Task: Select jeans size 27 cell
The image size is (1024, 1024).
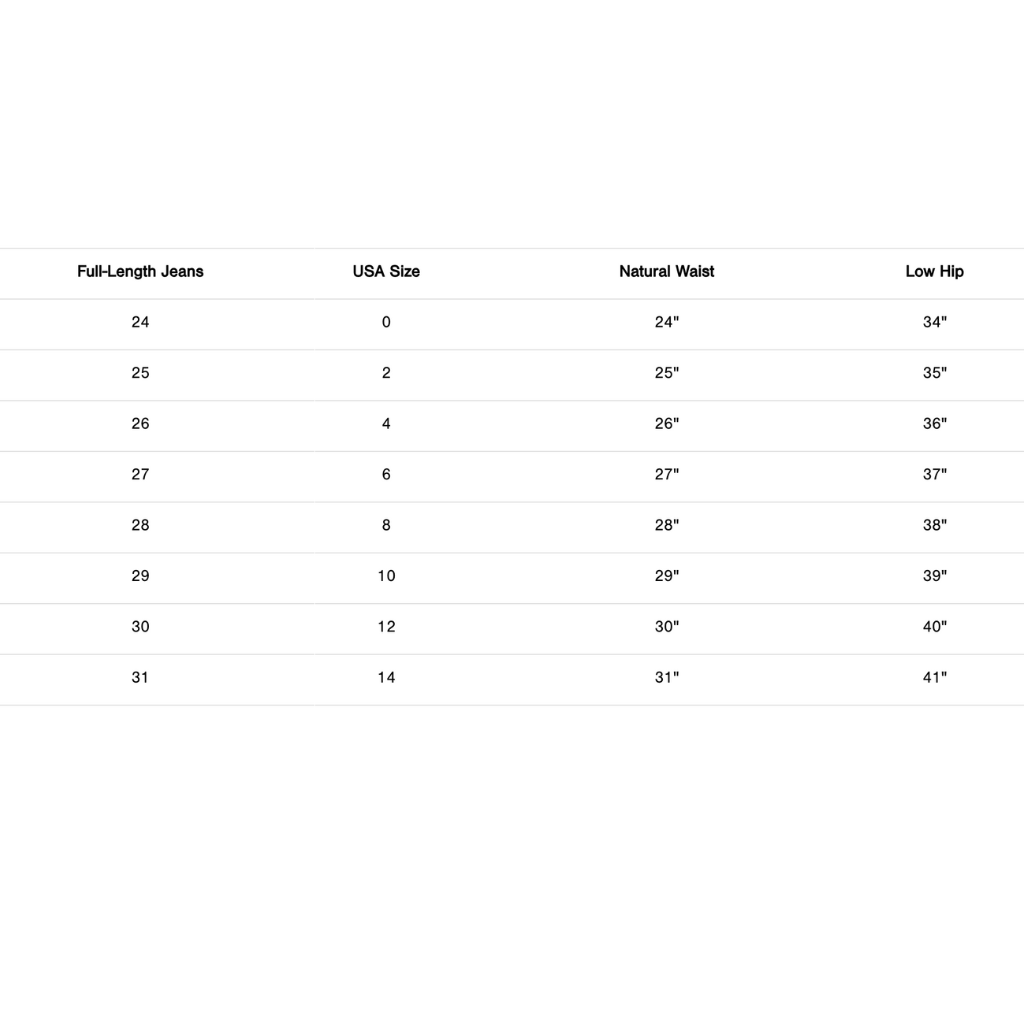Action: pos(140,474)
